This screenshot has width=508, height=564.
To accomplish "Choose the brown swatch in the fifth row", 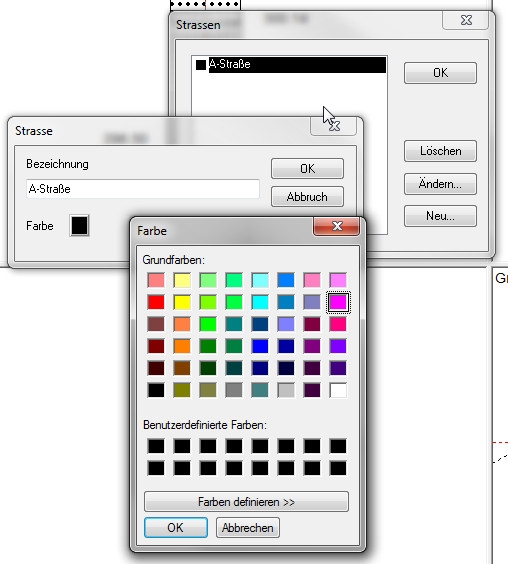I will [x=182, y=368].
